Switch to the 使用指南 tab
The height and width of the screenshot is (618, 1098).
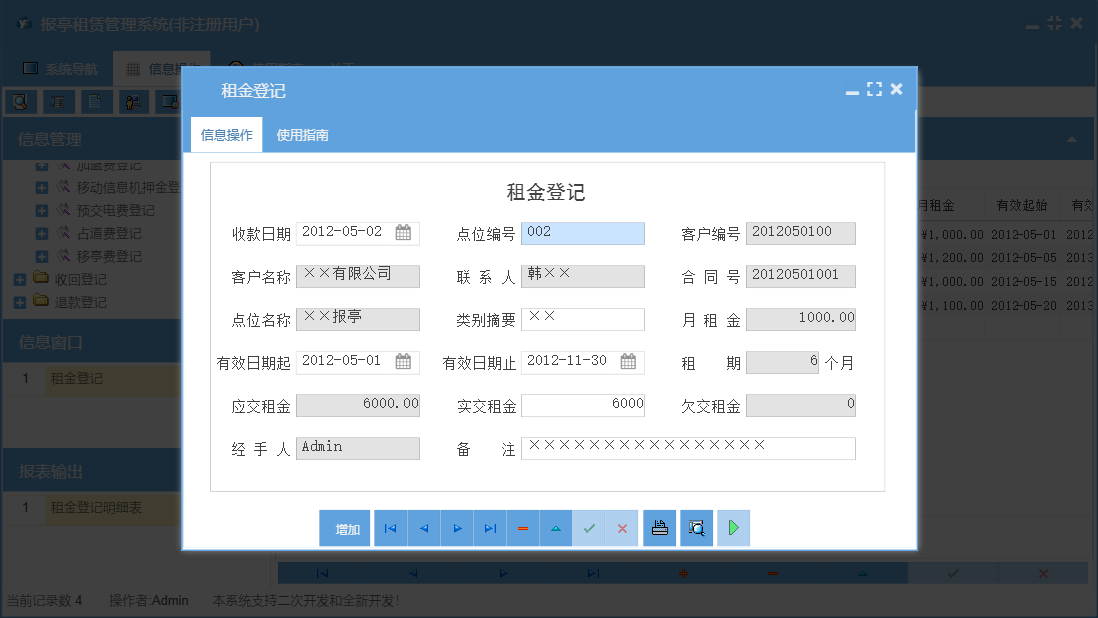(x=302, y=133)
